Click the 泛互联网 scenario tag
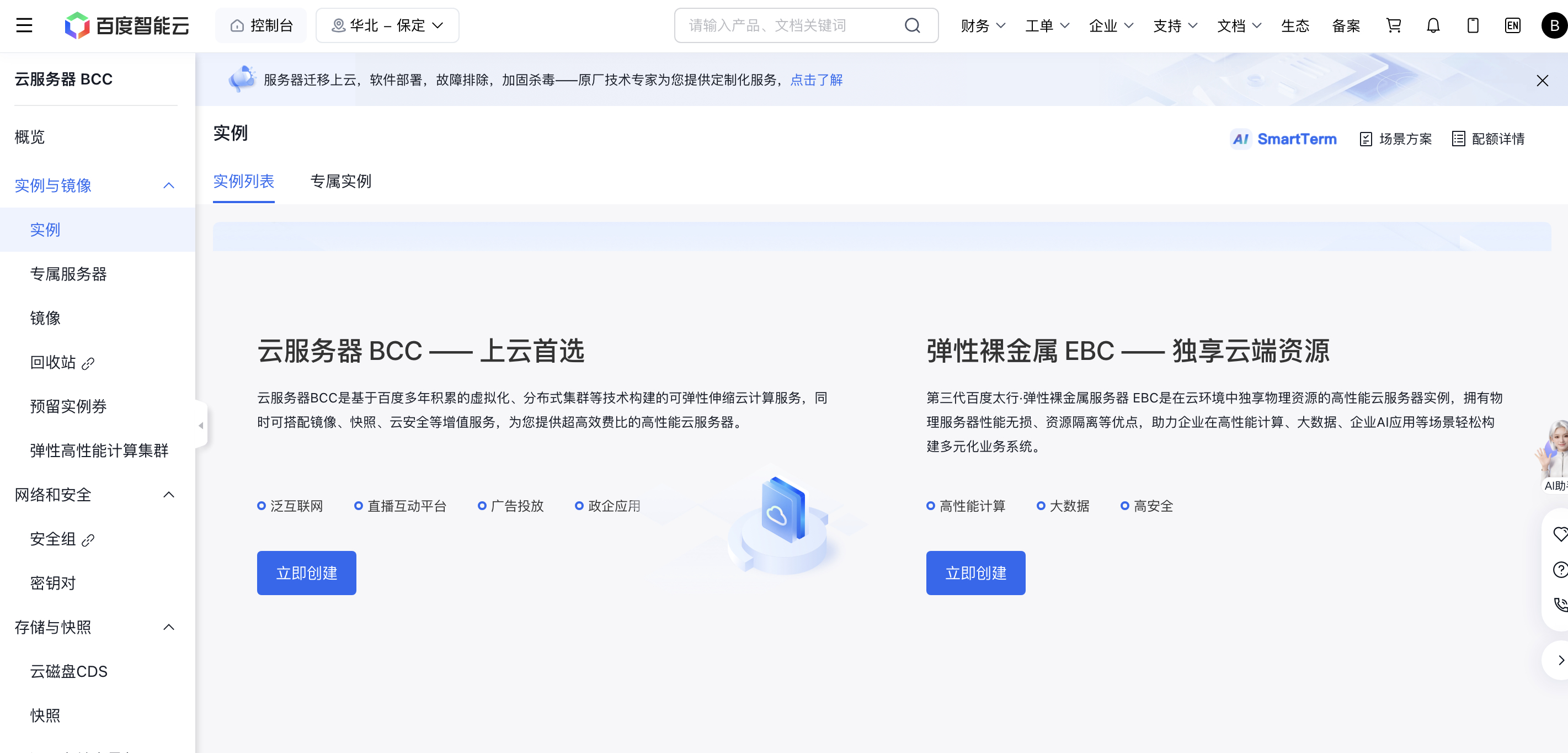Viewport: 1568px width, 753px height. click(x=290, y=506)
